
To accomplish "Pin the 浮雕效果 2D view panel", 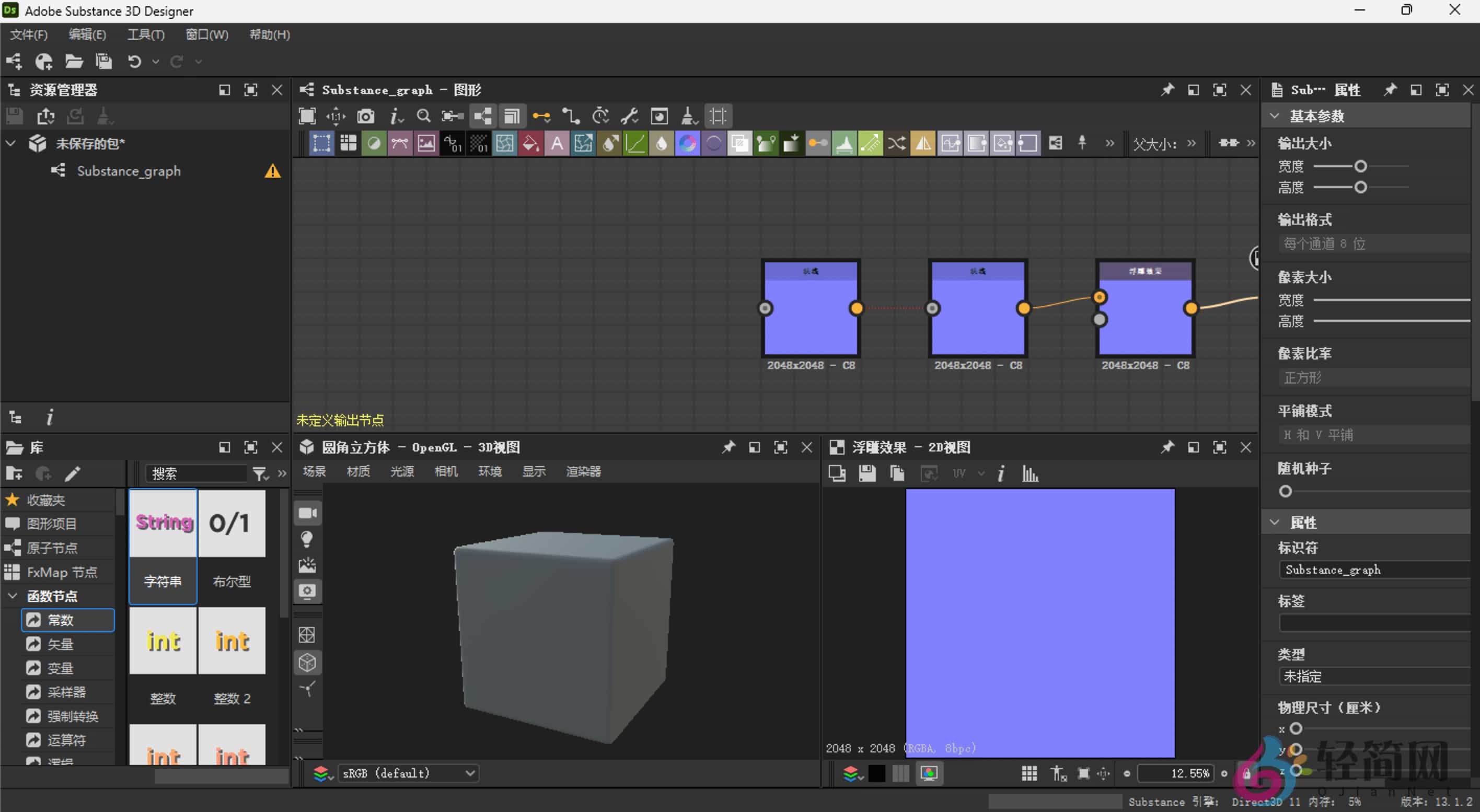I will pos(1167,447).
